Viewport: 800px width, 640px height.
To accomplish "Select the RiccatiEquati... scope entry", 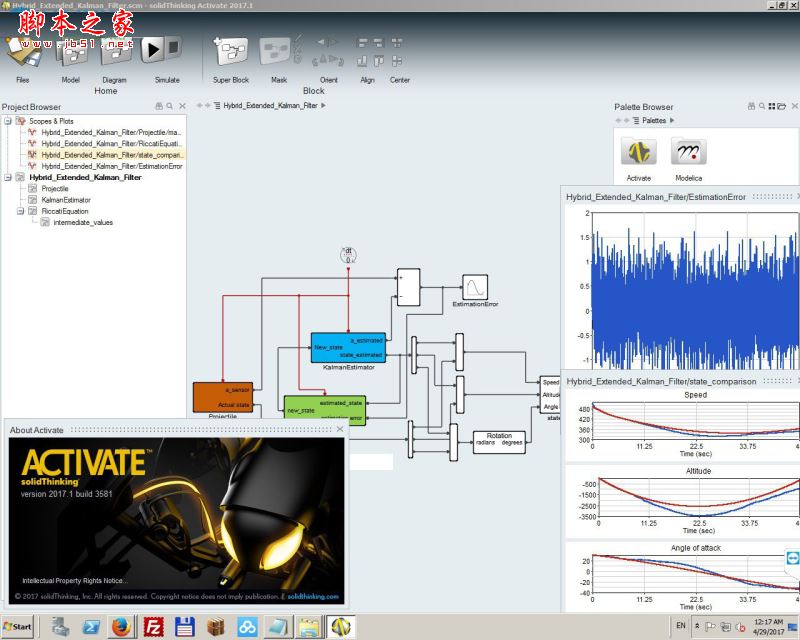I will click(111, 143).
